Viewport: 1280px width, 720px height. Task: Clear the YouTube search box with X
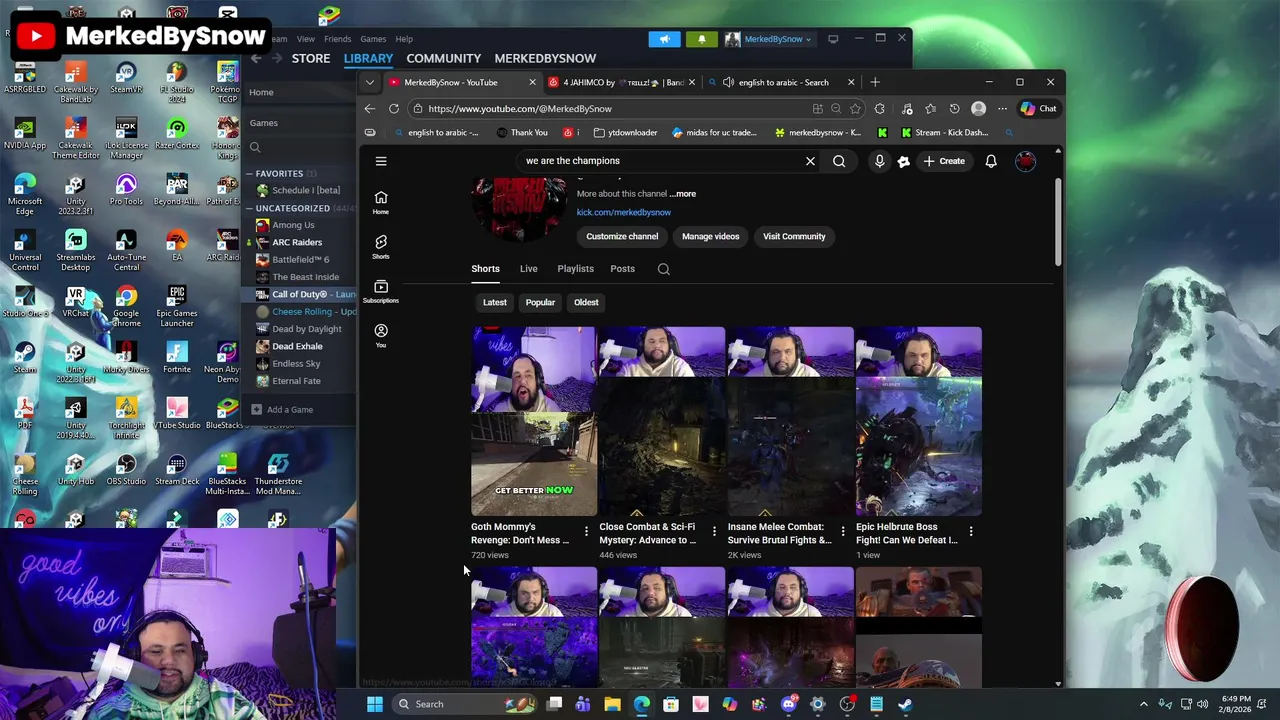[810, 161]
